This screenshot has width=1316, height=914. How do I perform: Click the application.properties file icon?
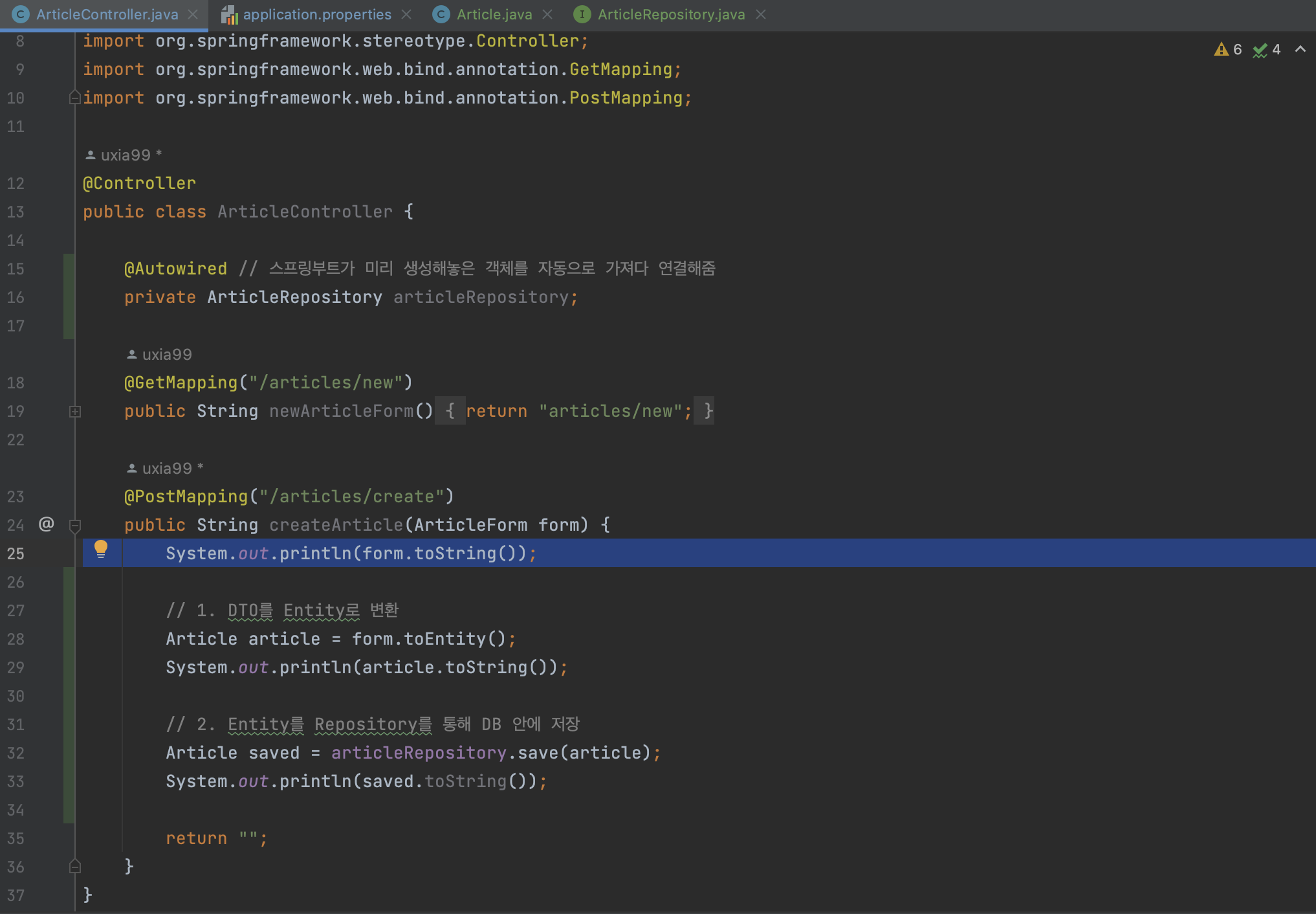click(229, 14)
